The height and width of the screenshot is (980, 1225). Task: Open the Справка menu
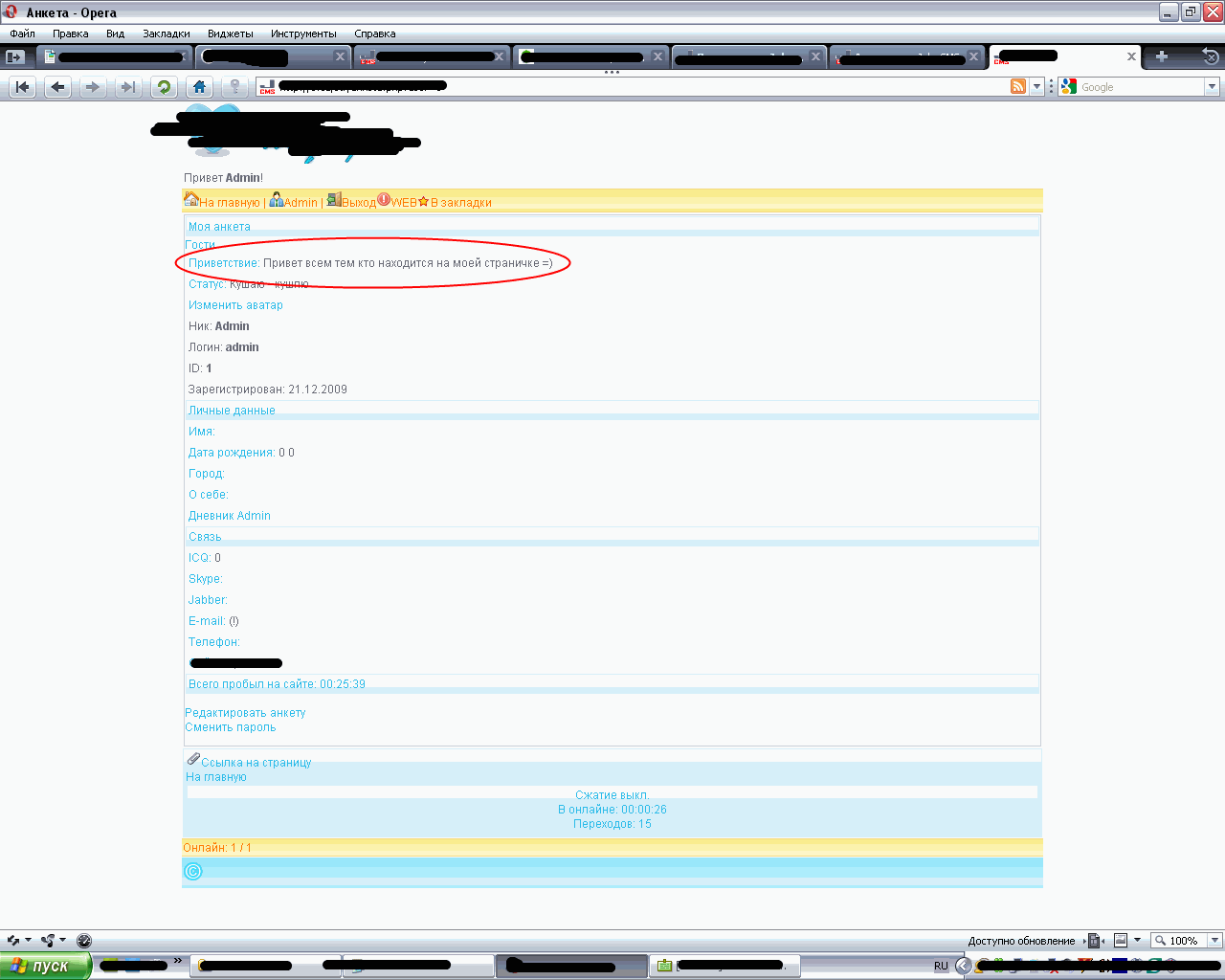pyautogui.click(x=375, y=33)
